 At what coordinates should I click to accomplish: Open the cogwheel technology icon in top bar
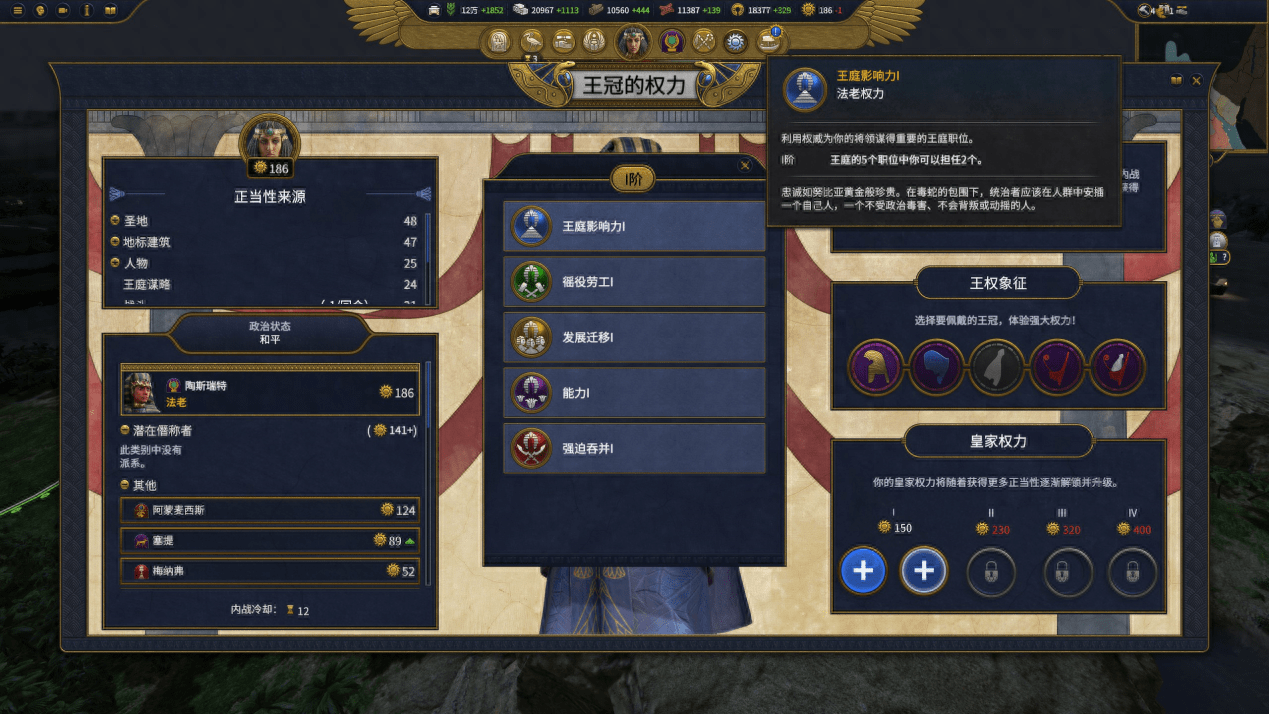tap(737, 41)
